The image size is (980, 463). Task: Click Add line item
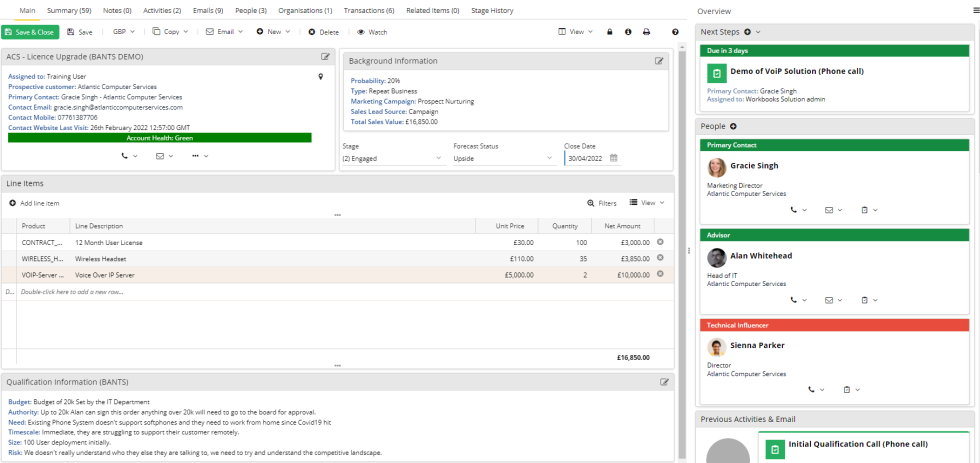pyautogui.click(x=34, y=203)
